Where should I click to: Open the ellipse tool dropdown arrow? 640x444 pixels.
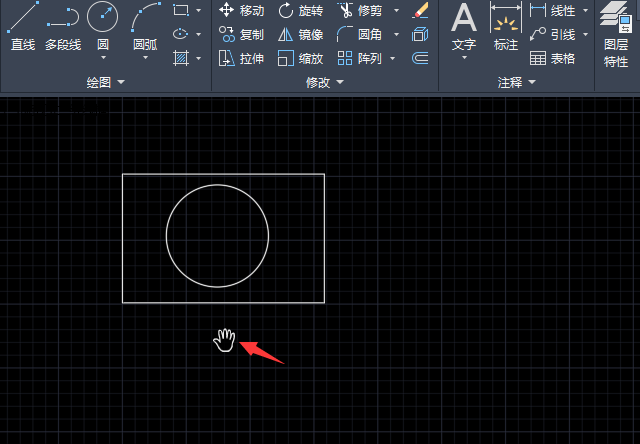(198, 34)
